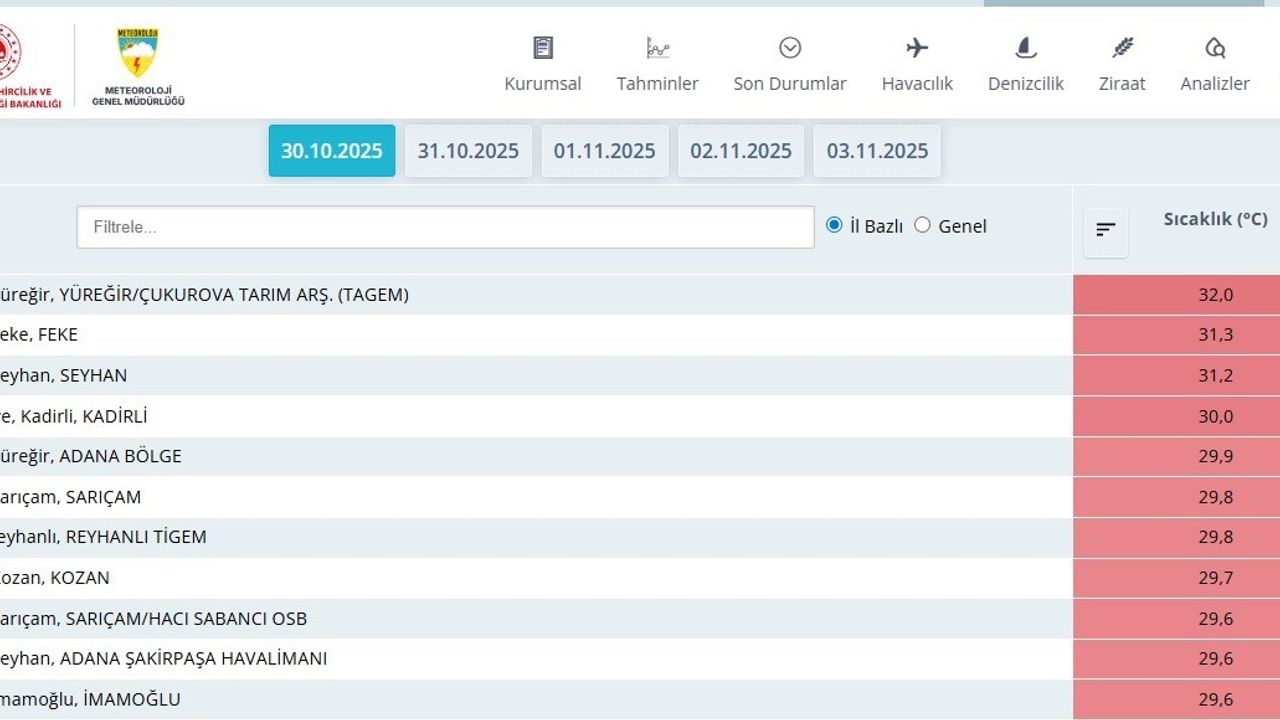Select the Ziraat wheat icon
1280x720 pixels.
[x=1122, y=46]
